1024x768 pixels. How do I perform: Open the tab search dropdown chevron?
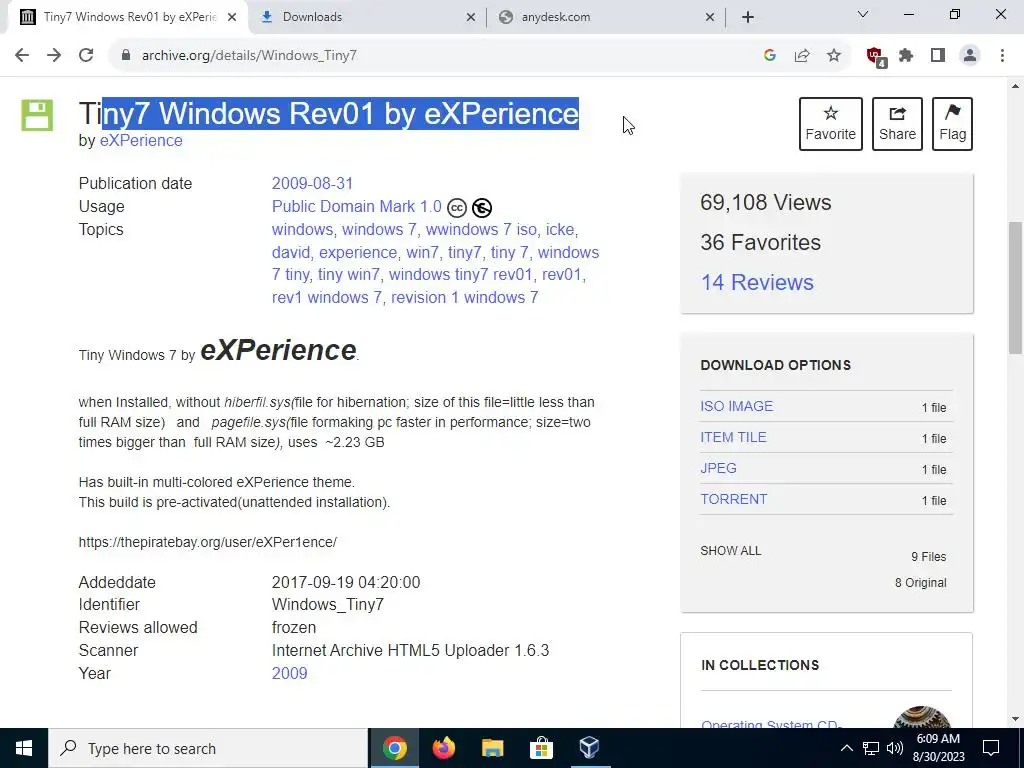[862, 14]
